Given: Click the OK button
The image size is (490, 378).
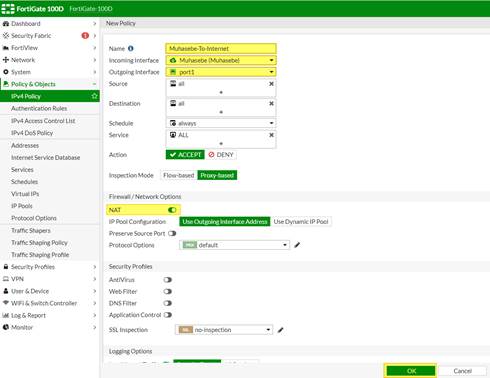Looking at the screenshot, I should tap(411, 371).
